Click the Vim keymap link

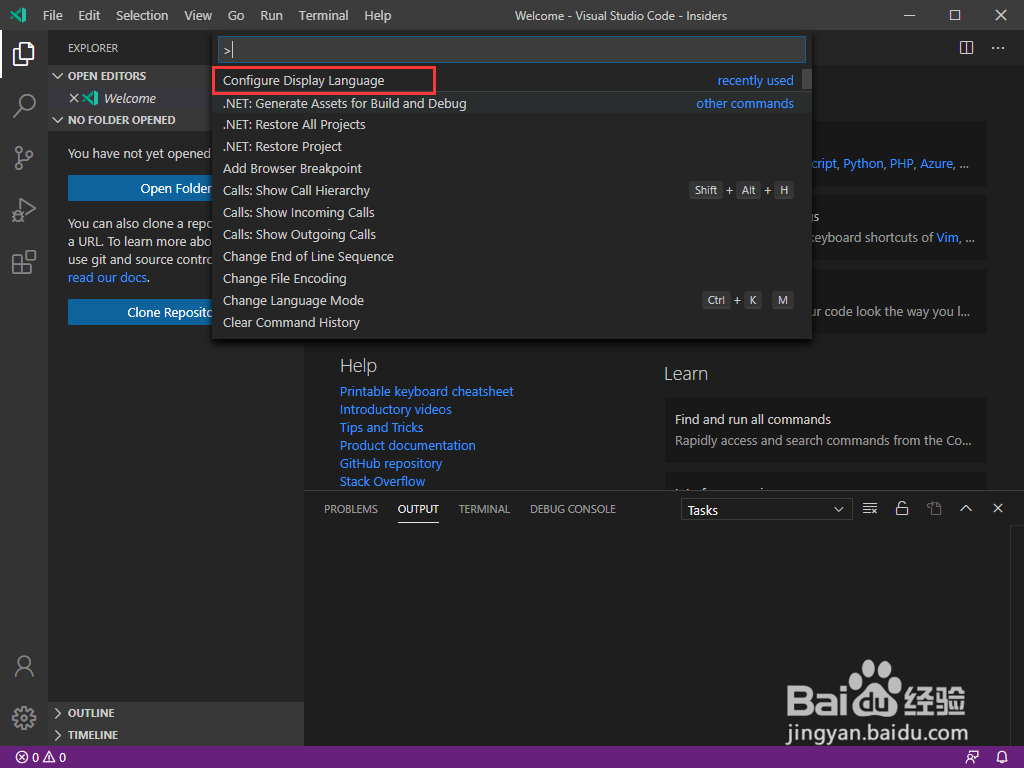coord(948,238)
